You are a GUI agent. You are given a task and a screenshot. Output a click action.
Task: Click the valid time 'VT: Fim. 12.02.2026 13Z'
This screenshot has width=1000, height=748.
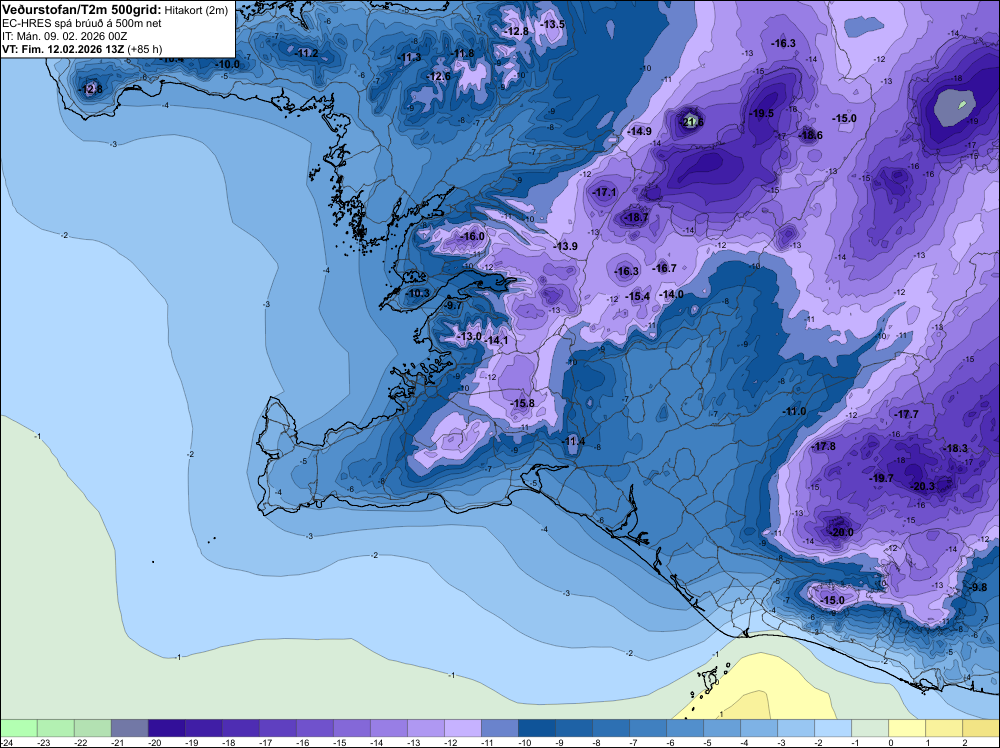tap(62, 49)
